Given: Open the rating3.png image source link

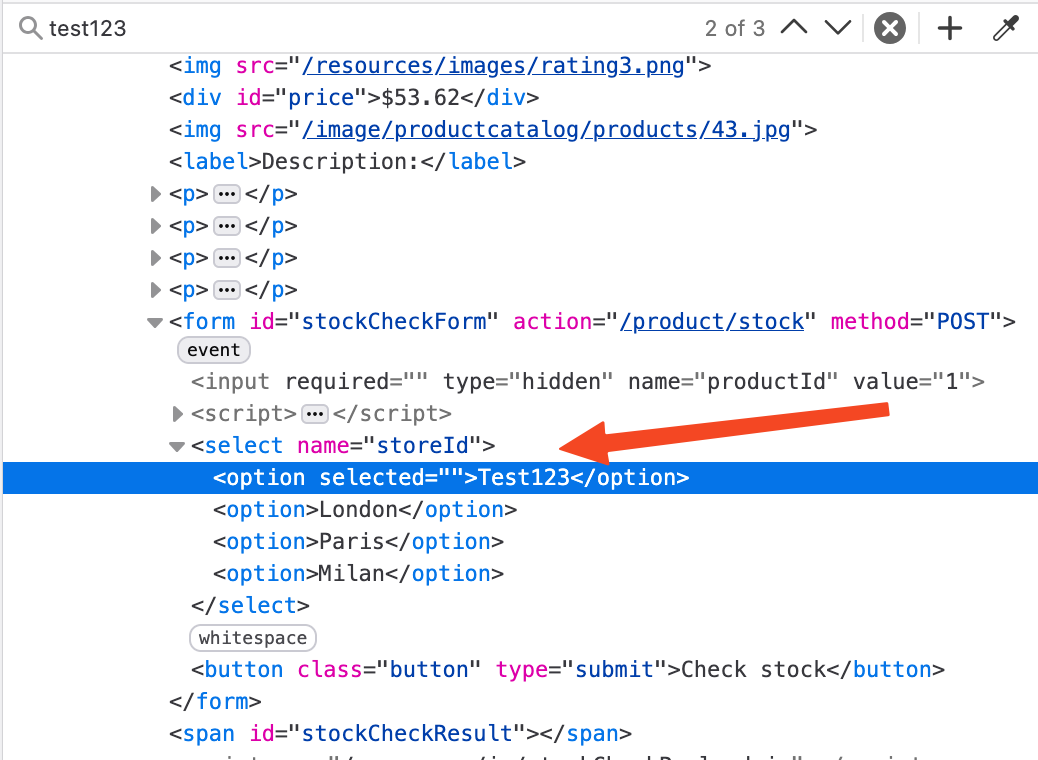Looking at the screenshot, I should (x=494, y=66).
